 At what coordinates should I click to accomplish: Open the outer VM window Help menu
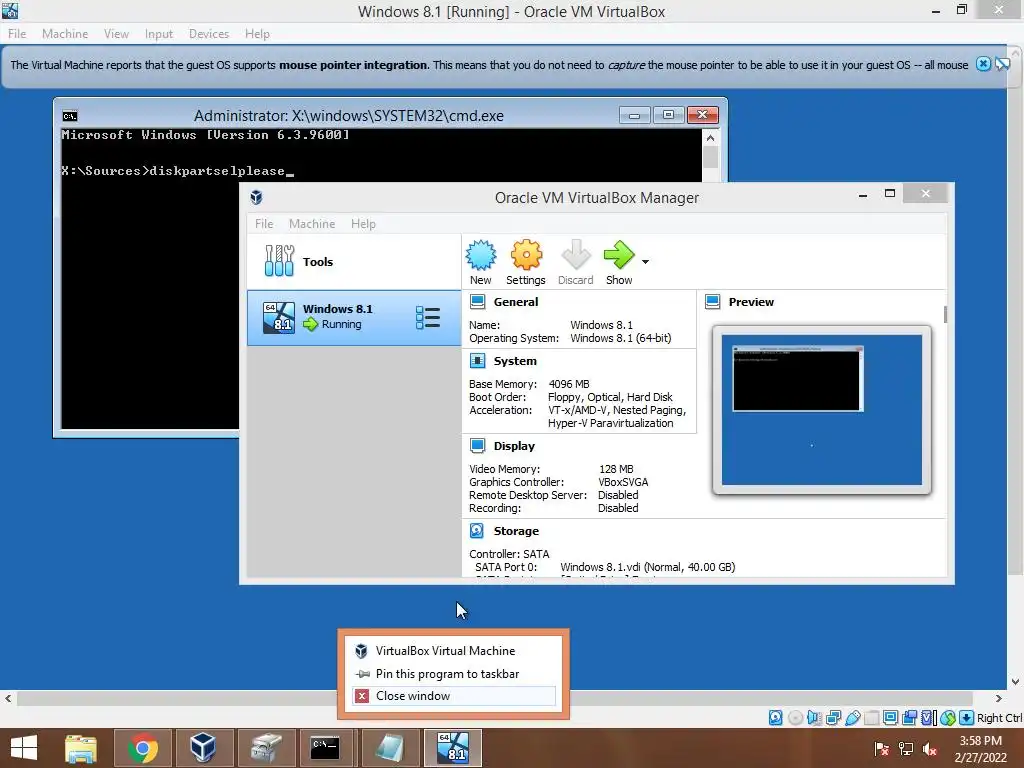[x=257, y=33]
